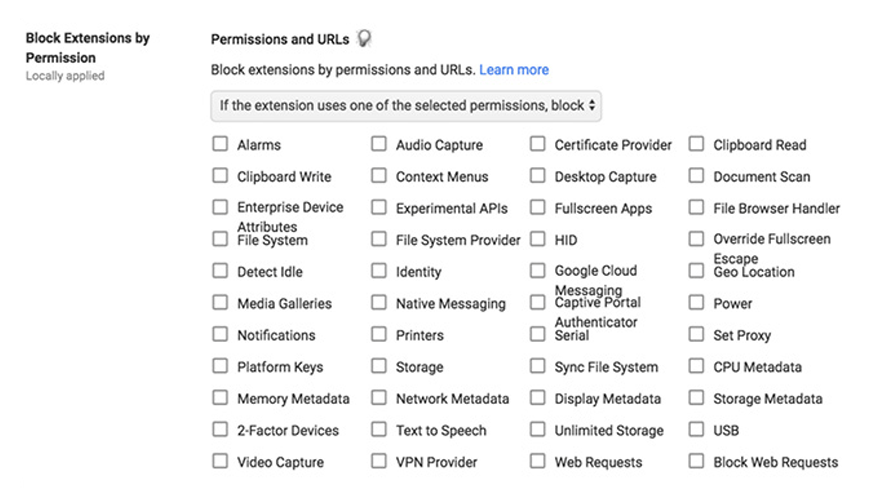870x500 pixels.
Task: Toggle the USB permission checkbox
Action: tap(696, 429)
